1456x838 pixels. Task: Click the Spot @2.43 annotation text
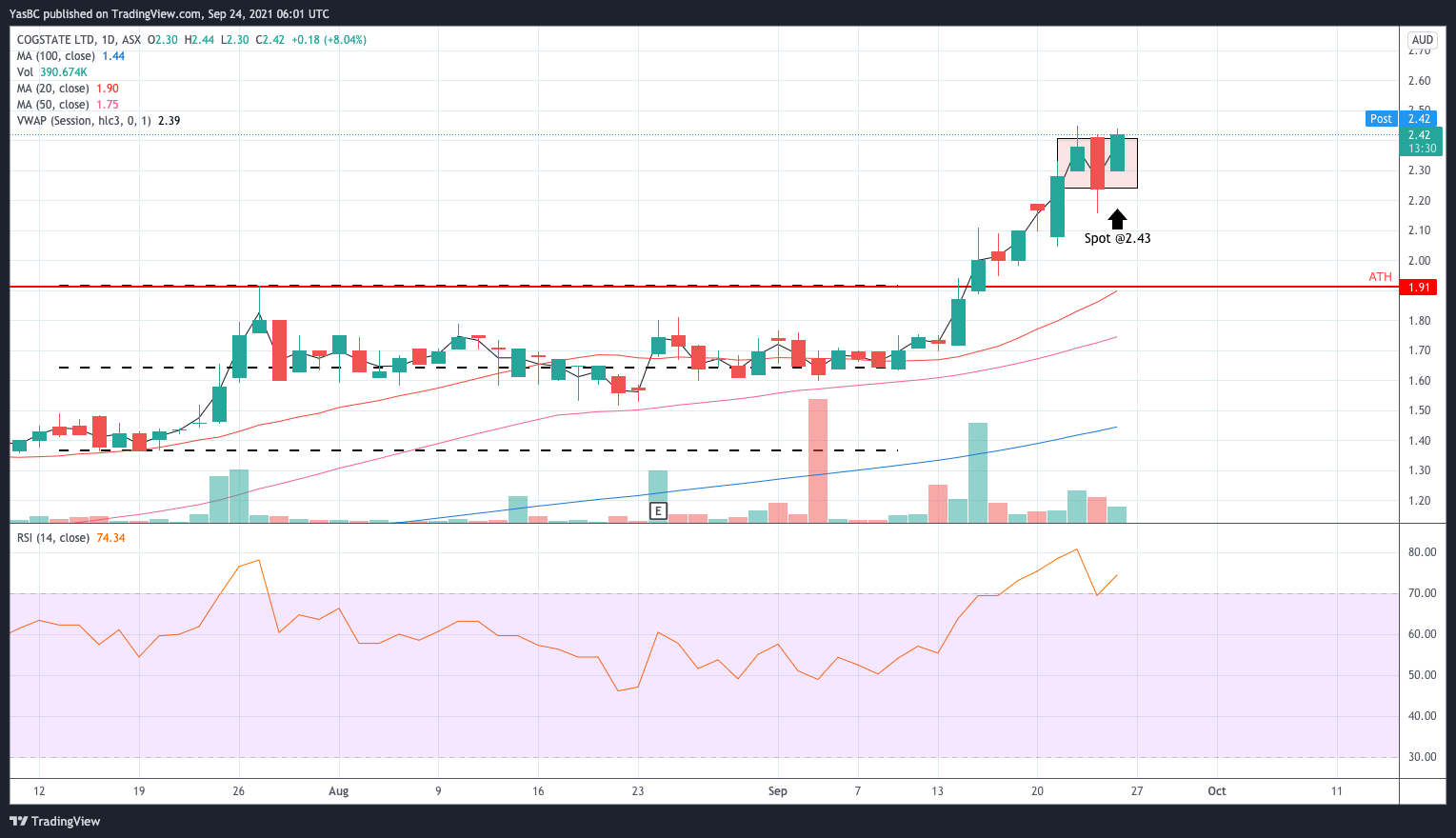[x=1117, y=238]
